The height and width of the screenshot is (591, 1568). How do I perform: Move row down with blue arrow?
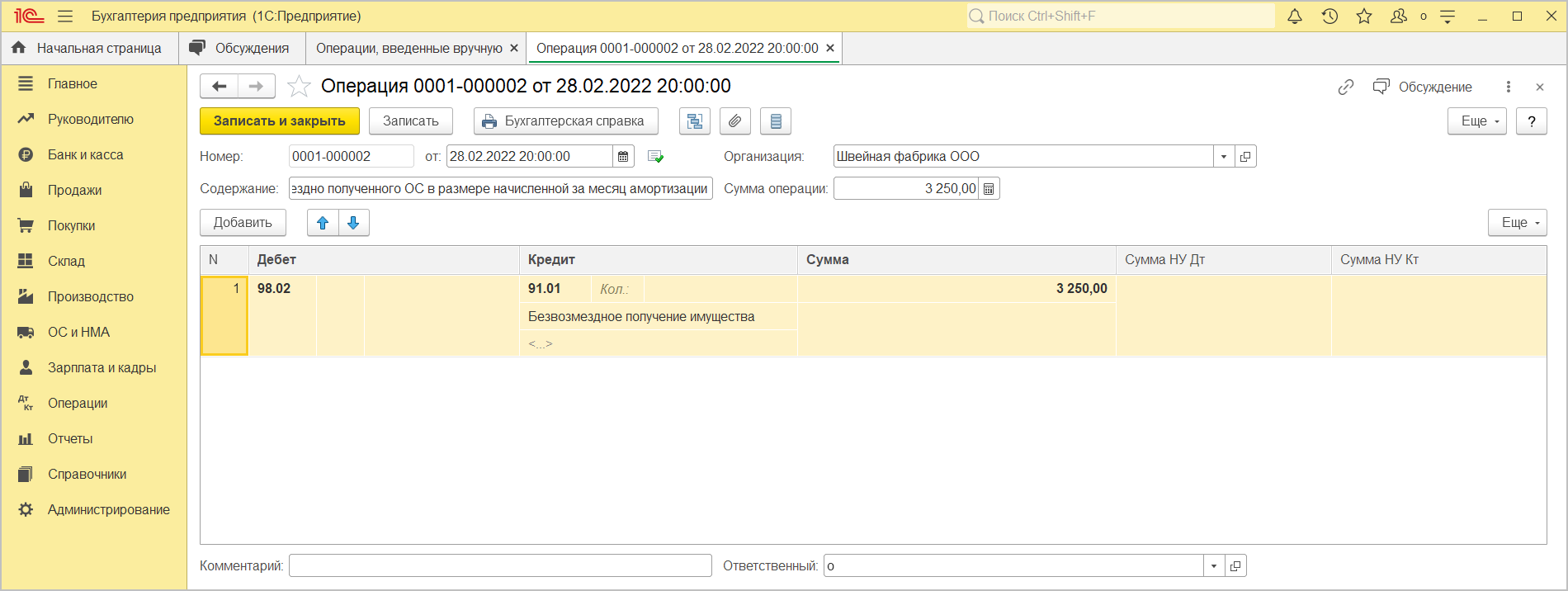tap(353, 223)
